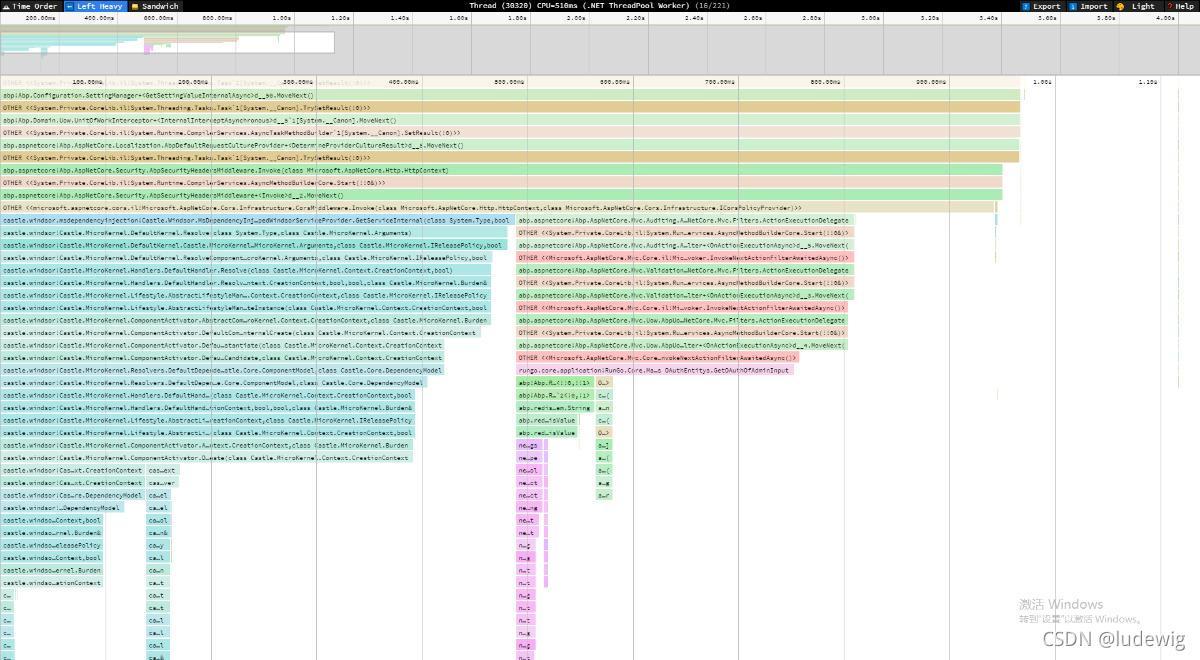Select the castle.windsor DependencyModel frame on the left
This screenshot has height=660, width=1200.
pos(62,508)
